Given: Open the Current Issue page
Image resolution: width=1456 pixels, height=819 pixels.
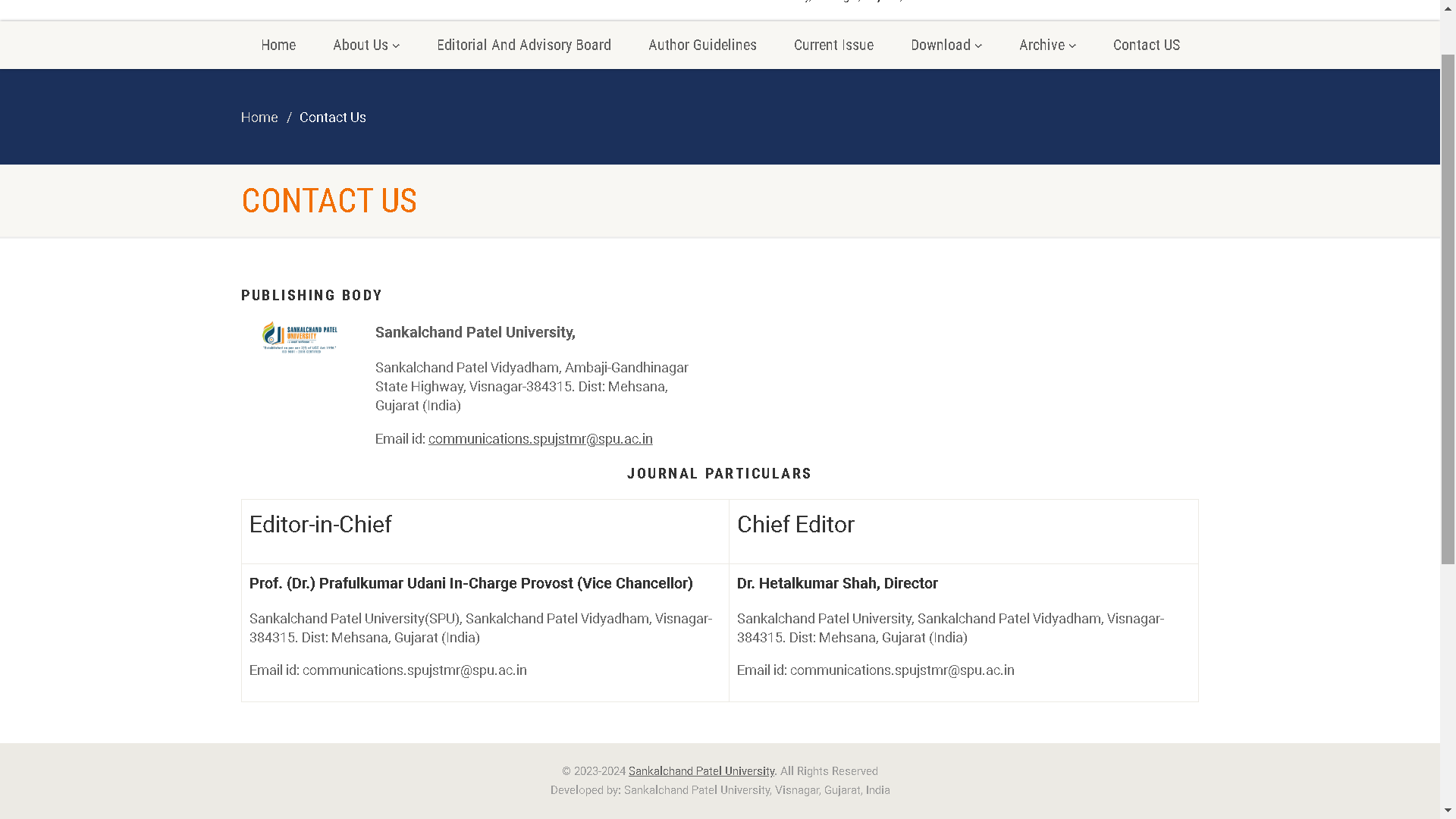Looking at the screenshot, I should coord(833,45).
